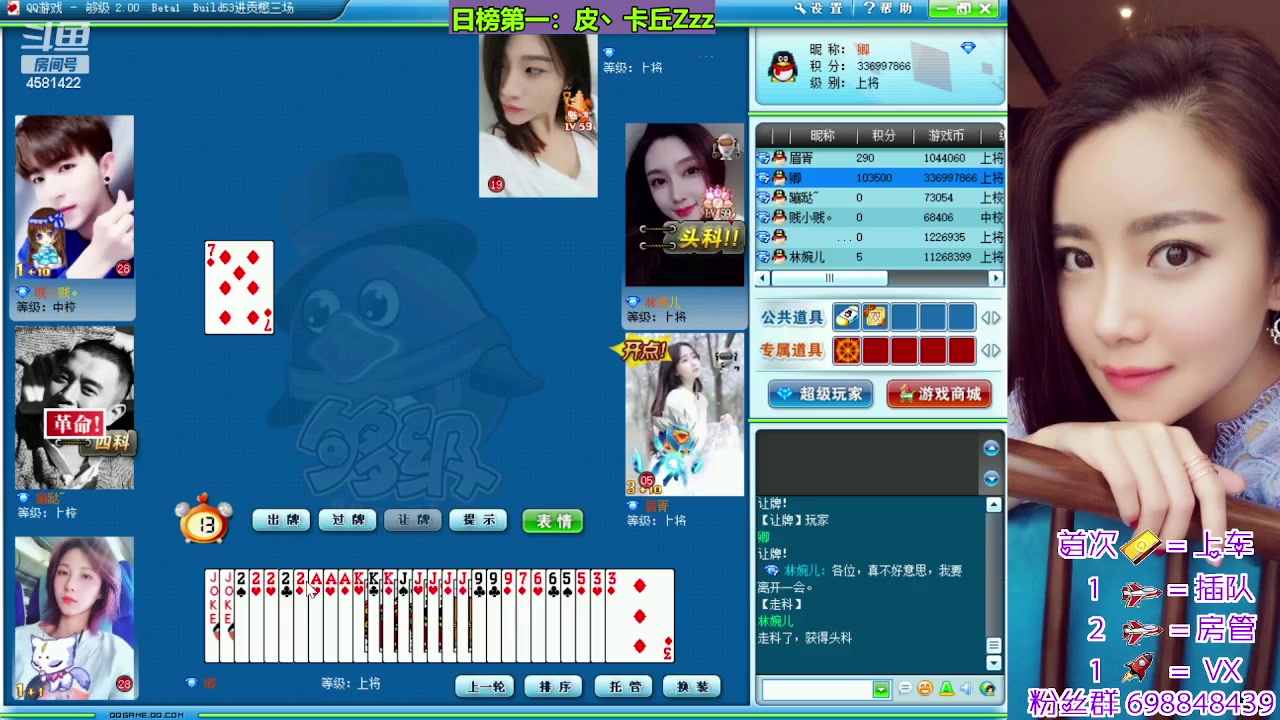The width and height of the screenshot is (1280, 720).
Task: Click the 公共道具 page arrows
Action: (990, 318)
